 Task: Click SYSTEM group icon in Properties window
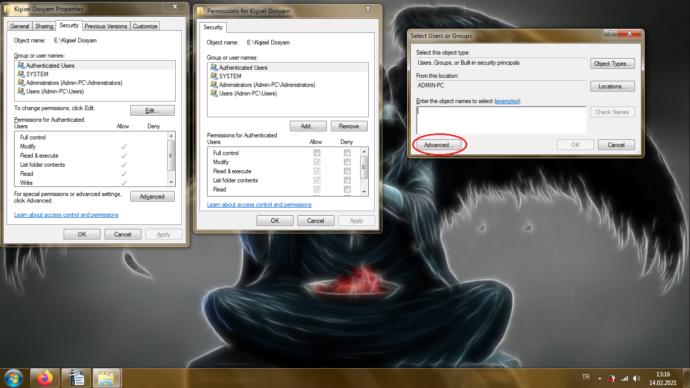(21, 74)
